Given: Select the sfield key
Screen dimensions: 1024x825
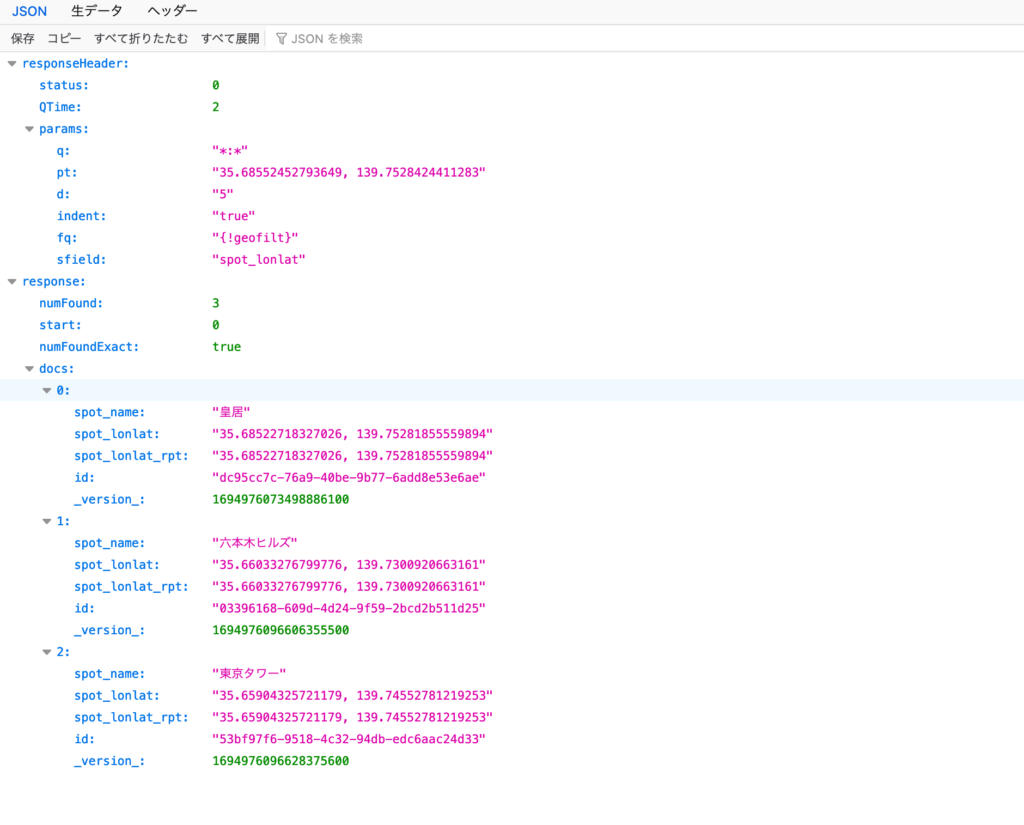Looking at the screenshot, I should click(x=81, y=259).
